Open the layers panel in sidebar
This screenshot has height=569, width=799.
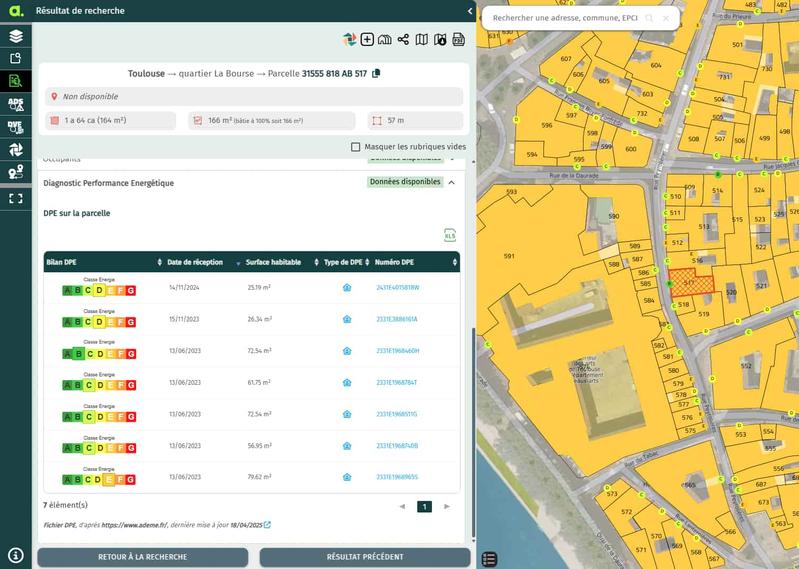point(16,36)
